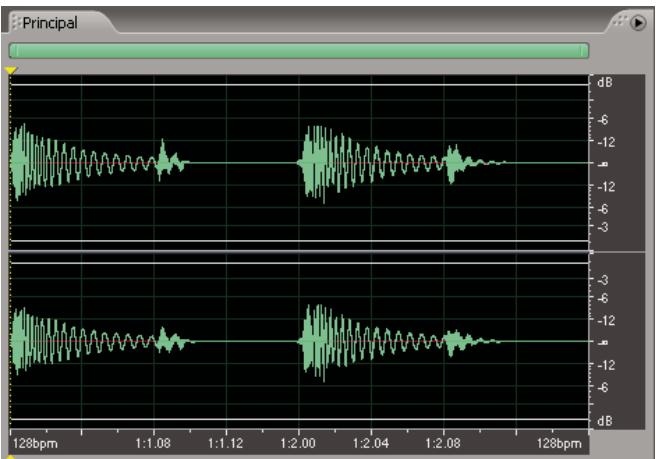656x459 pixels.
Task: Click the 1:1.08 mark on the time ruler
Action: click(153, 443)
